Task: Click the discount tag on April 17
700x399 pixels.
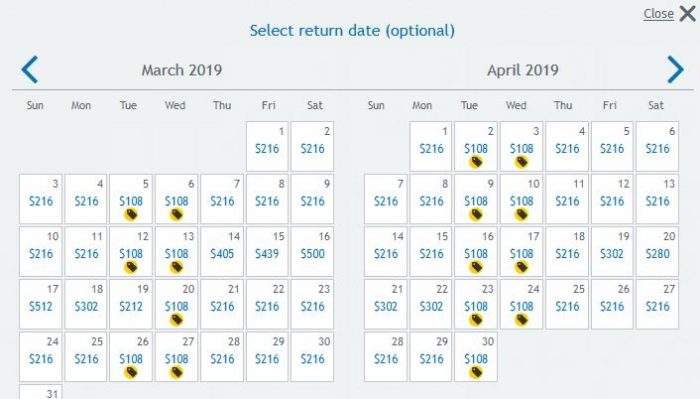Action: pos(521,267)
